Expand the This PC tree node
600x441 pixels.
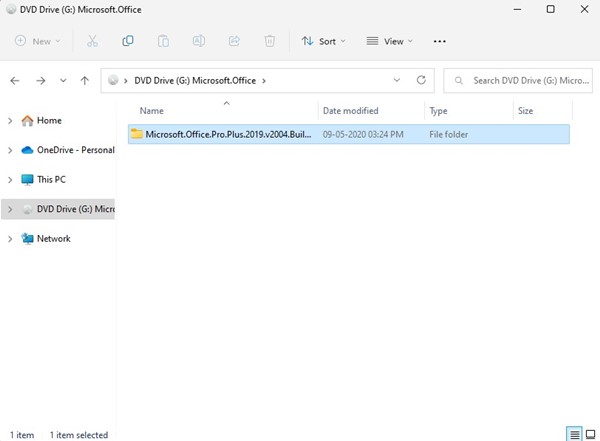point(10,180)
